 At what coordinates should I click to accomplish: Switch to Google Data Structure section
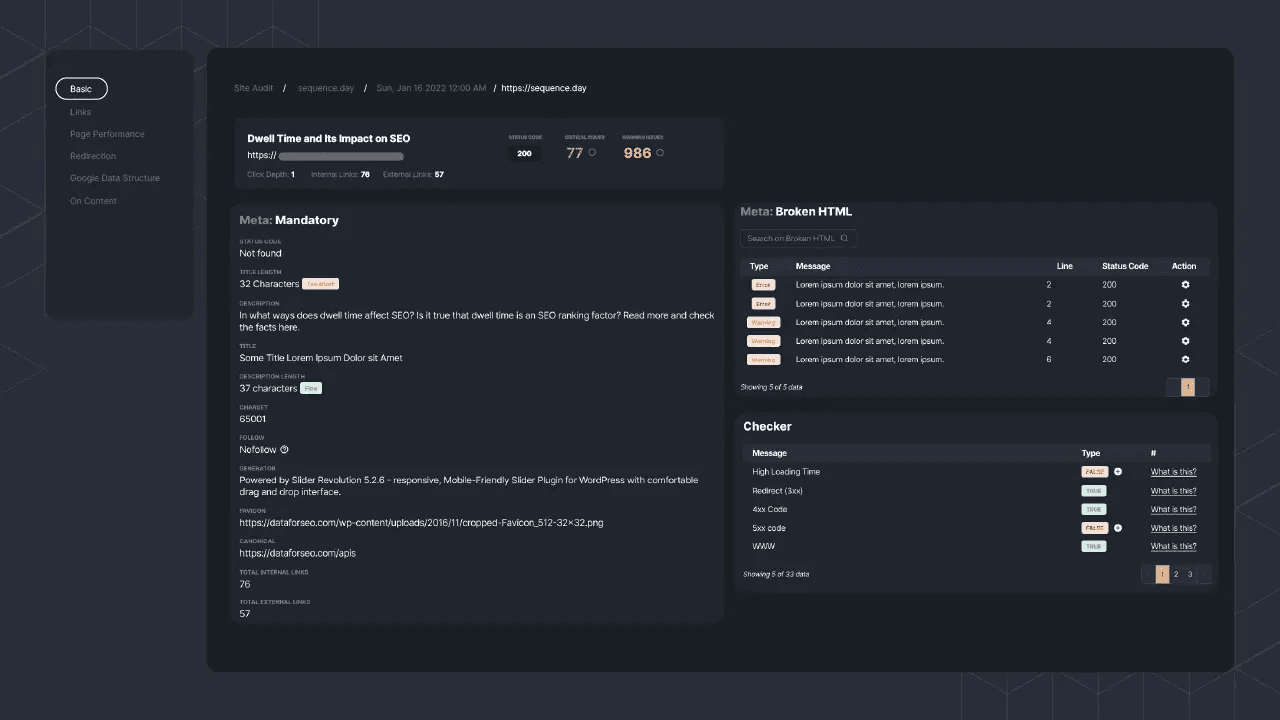tap(114, 178)
